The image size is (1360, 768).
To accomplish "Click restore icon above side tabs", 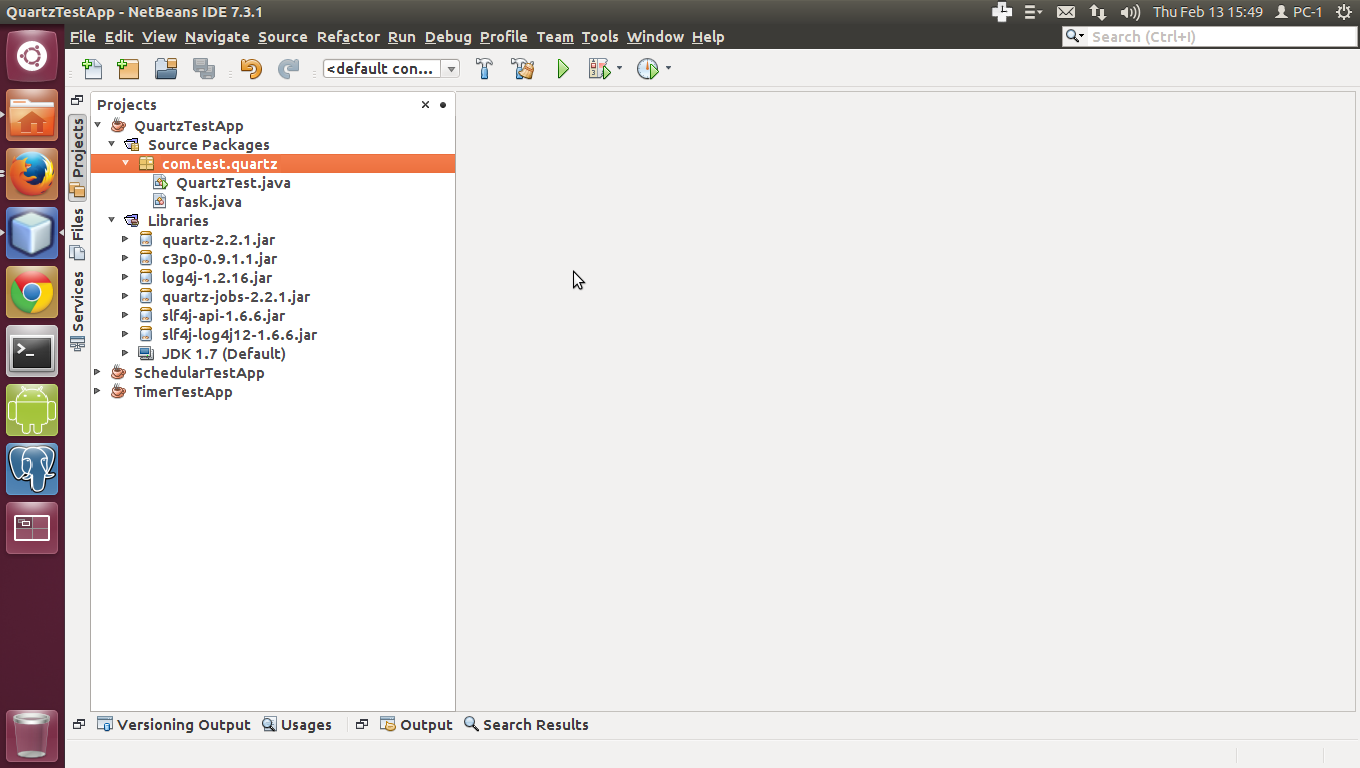I will pyautogui.click(x=77, y=100).
